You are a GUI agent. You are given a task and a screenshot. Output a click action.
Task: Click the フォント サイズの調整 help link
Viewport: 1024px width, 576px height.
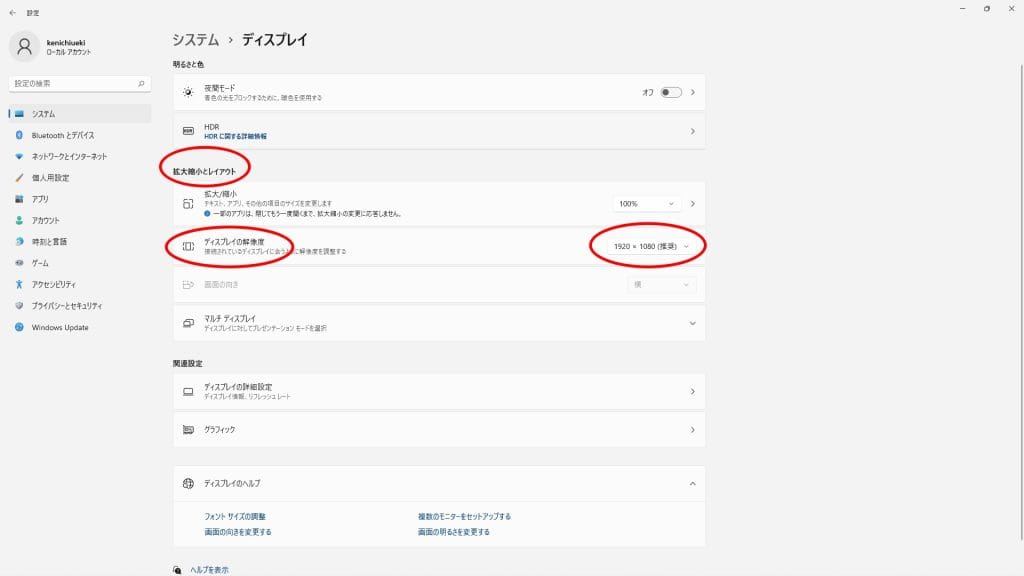pyautogui.click(x=236, y=516)
